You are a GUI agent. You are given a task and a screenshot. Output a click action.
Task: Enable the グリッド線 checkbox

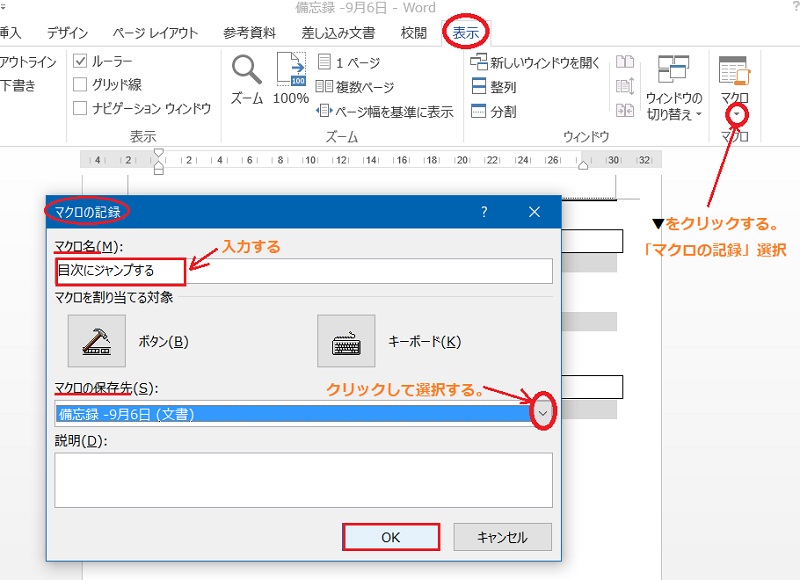[80, 84]
